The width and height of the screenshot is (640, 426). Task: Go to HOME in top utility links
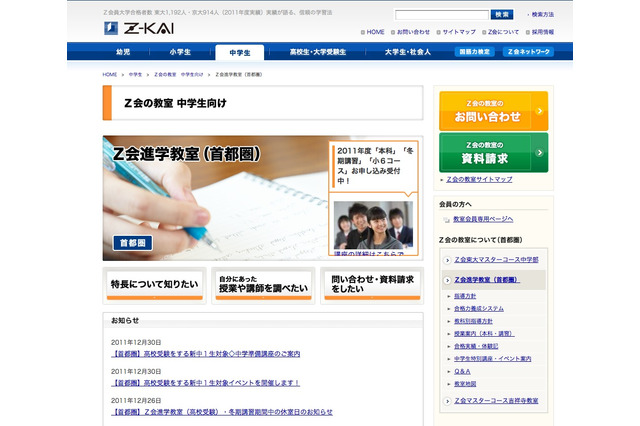click(375, 32)
